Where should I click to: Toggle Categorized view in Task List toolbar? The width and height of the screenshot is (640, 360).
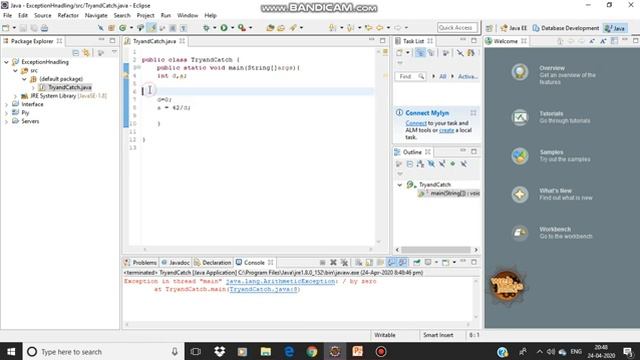[x=420, y=53]
